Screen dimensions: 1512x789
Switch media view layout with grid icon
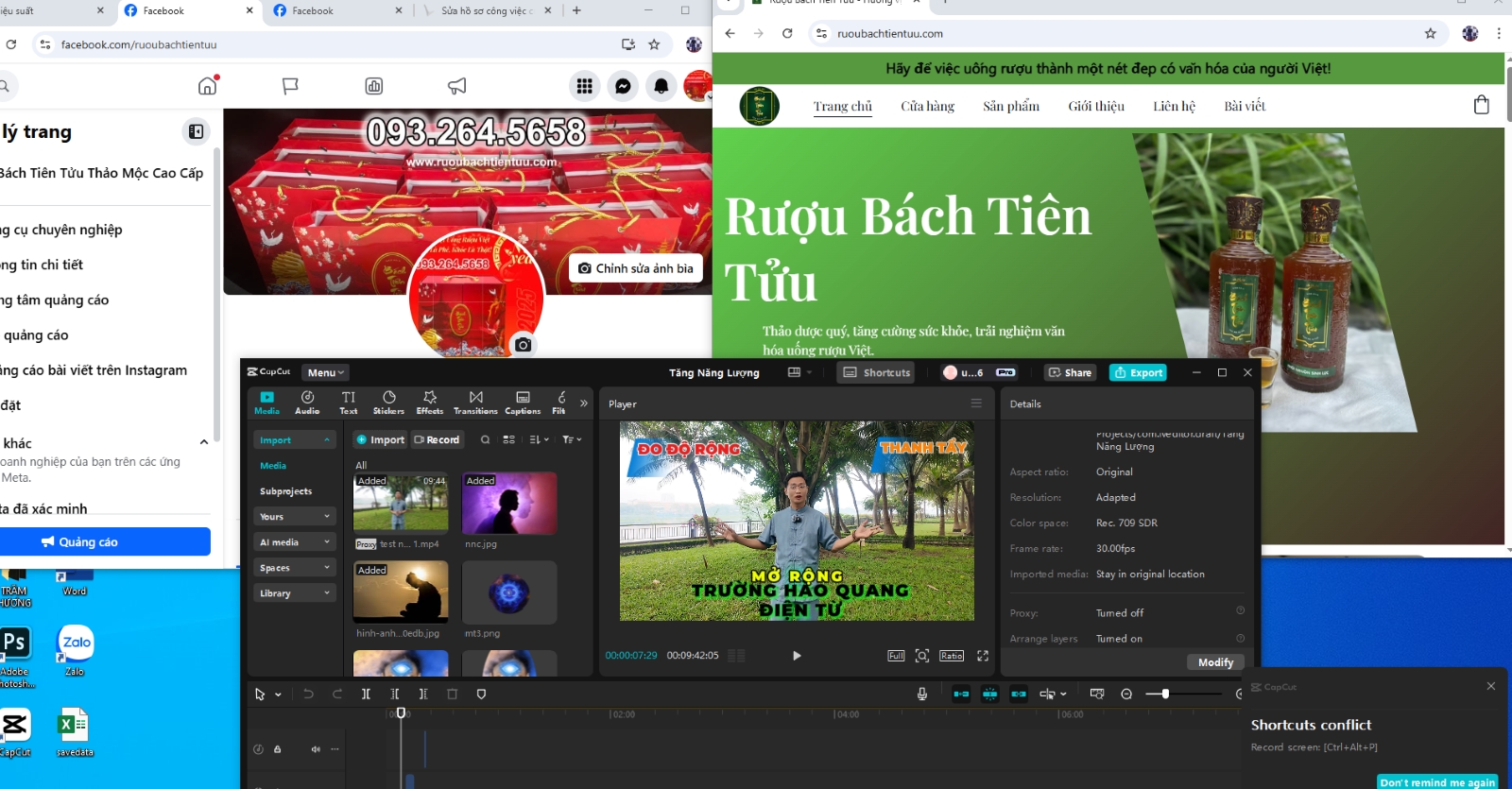pyautogui.click(x=508, y=439)
